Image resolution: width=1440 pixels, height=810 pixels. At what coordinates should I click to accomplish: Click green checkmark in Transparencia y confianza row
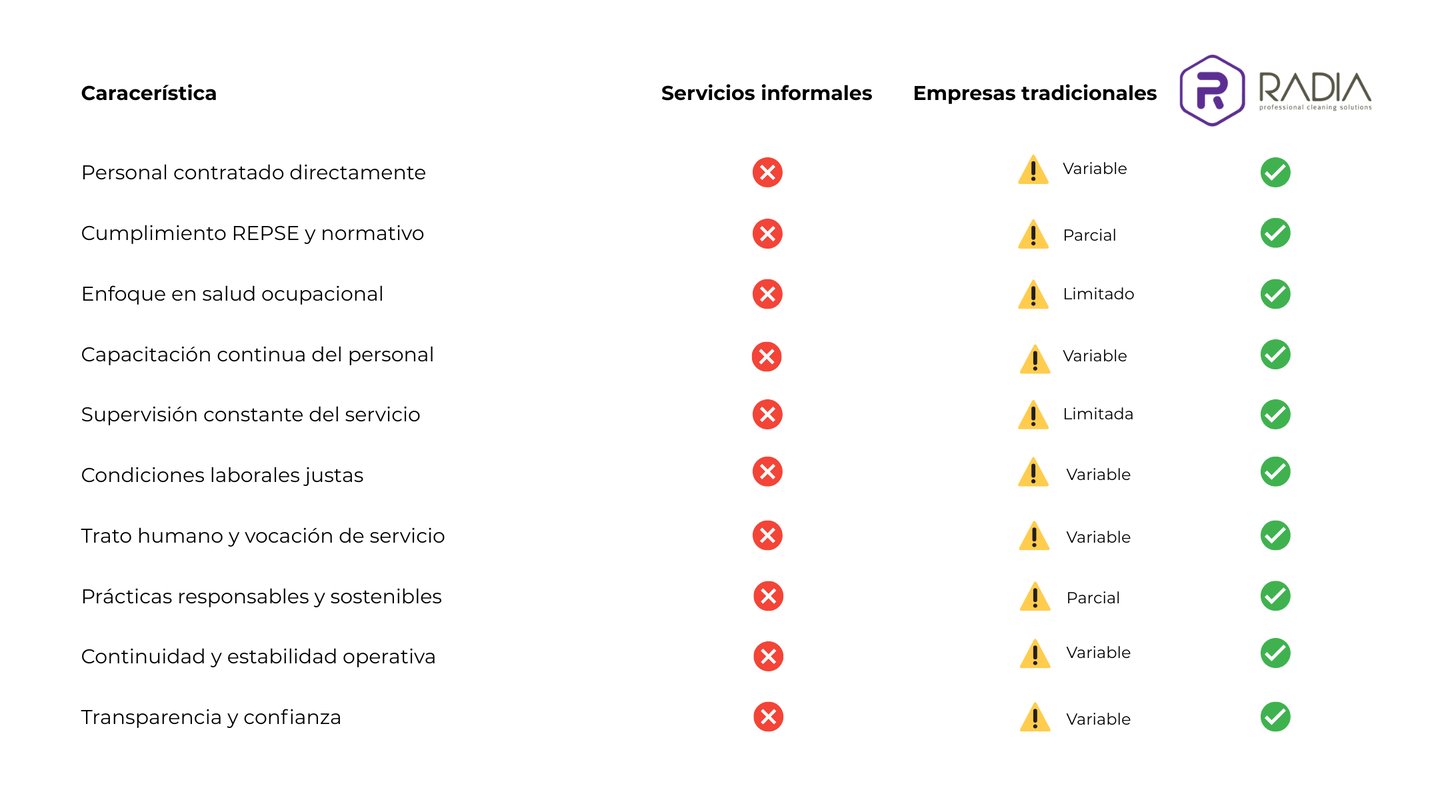point(1275,717)
